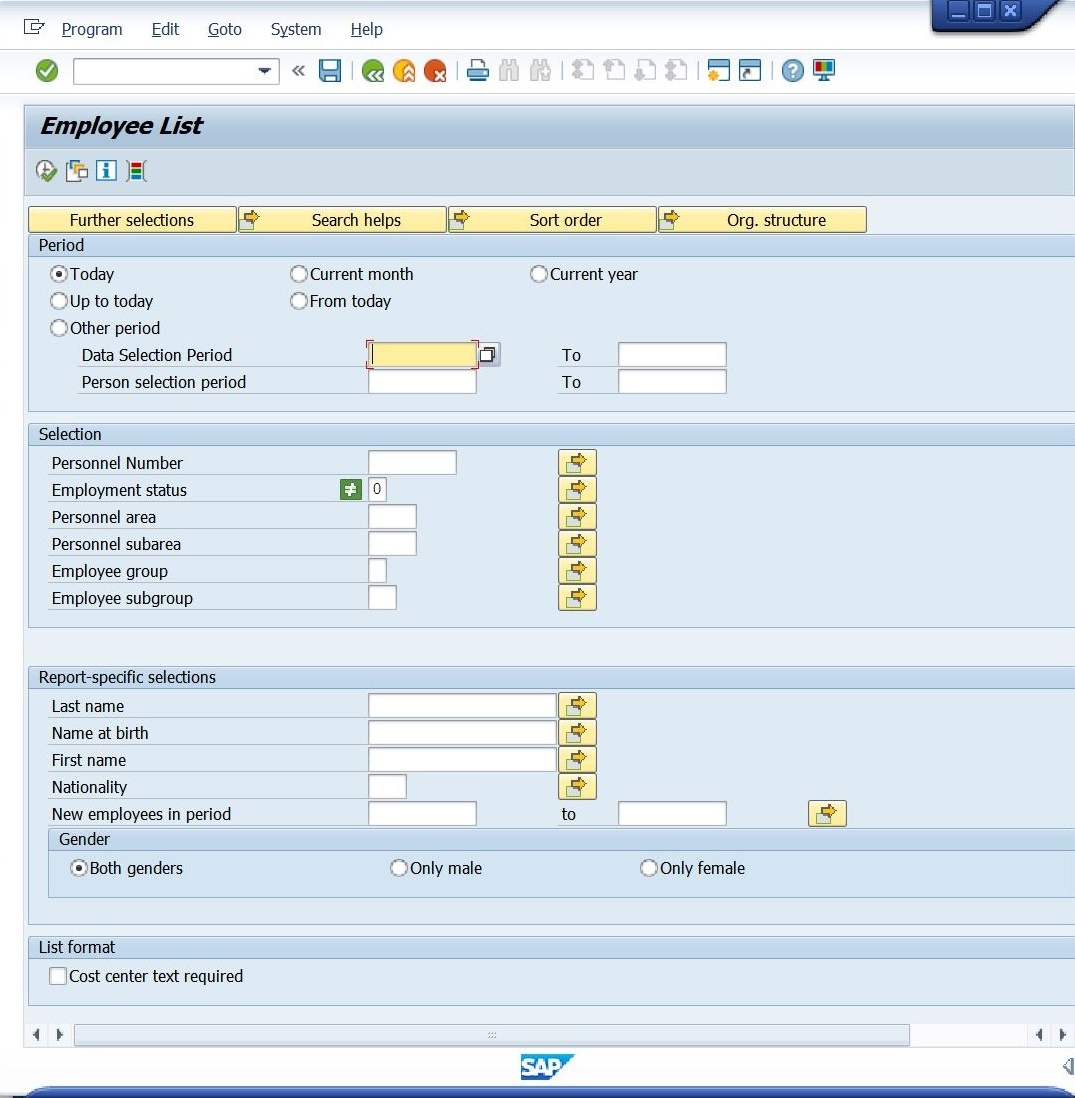Open multiple selection for Personnel Number
Image resolution: width=1075 pixels, height=1098 pixels.
pos(577,462)
